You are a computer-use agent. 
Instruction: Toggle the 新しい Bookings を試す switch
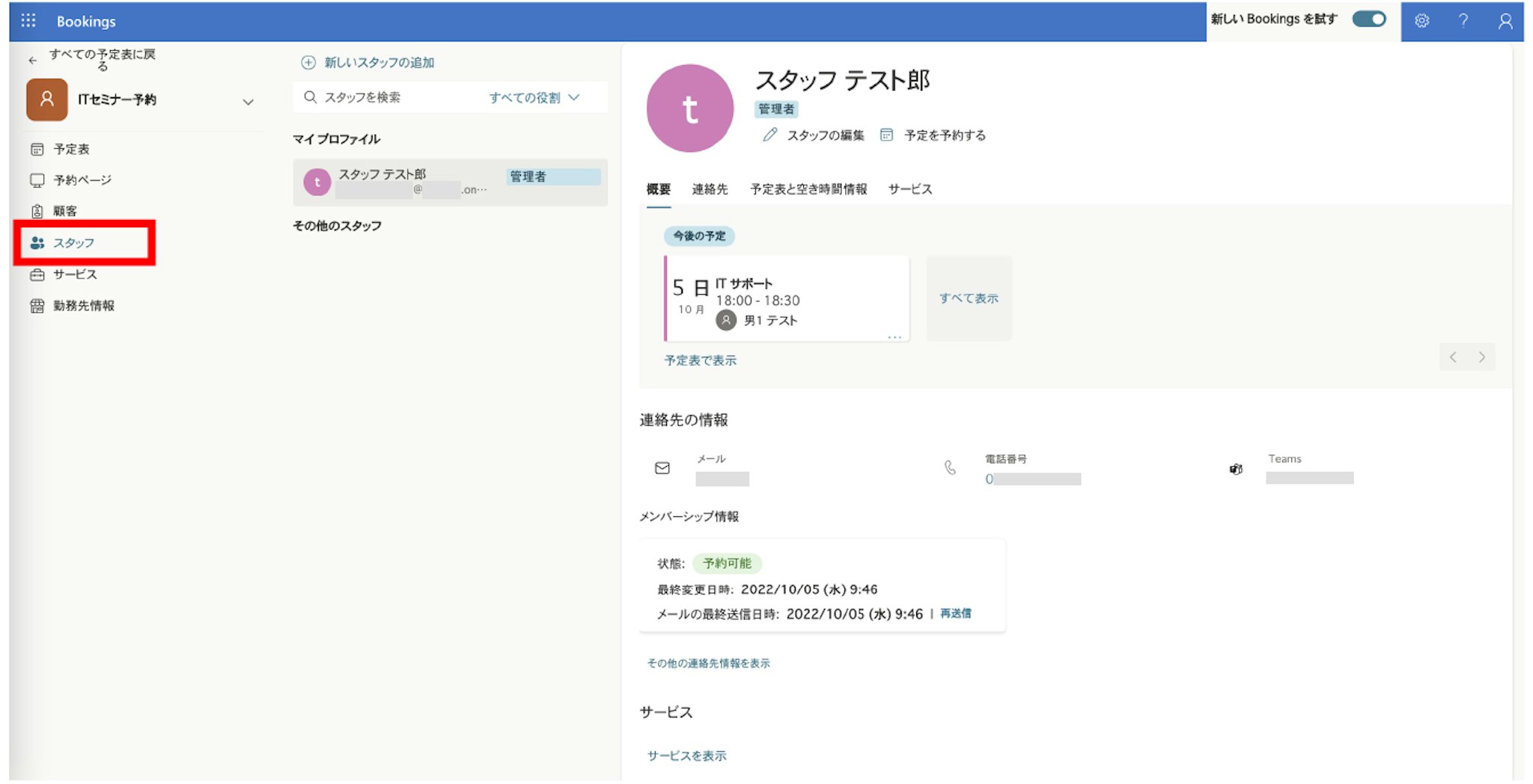coord(1368,19)
